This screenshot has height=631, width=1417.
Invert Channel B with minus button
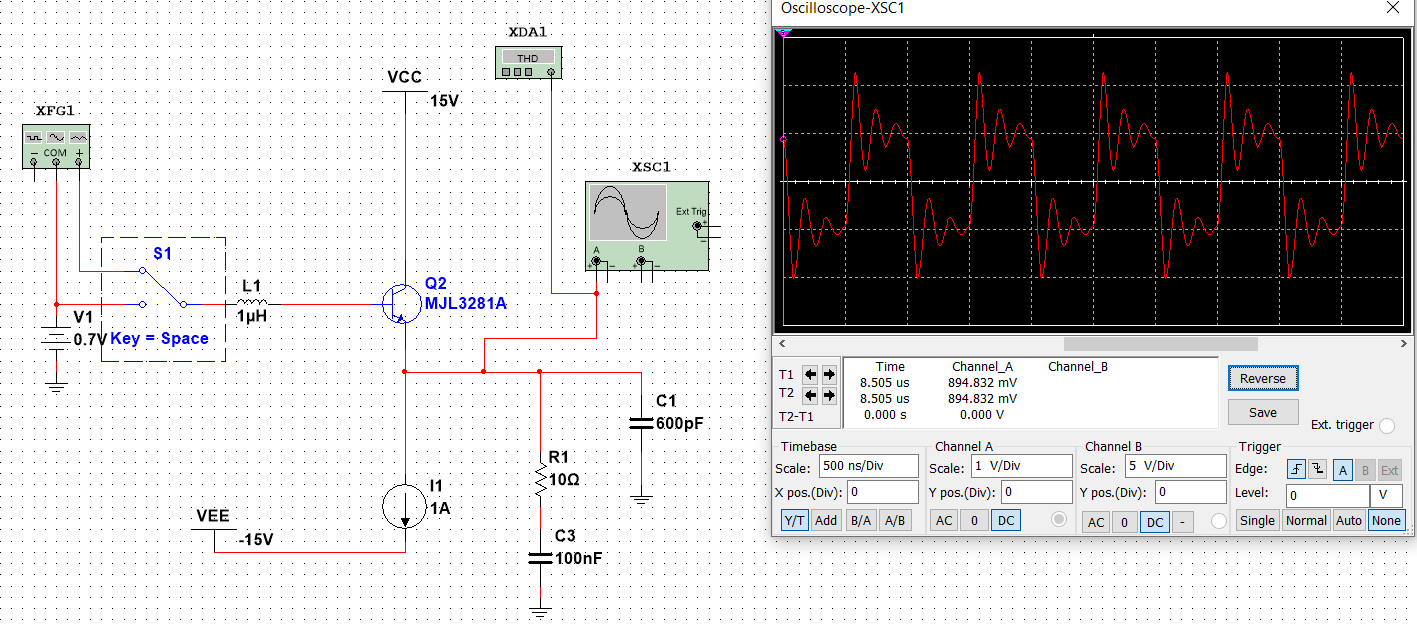tap(1182, 522)
